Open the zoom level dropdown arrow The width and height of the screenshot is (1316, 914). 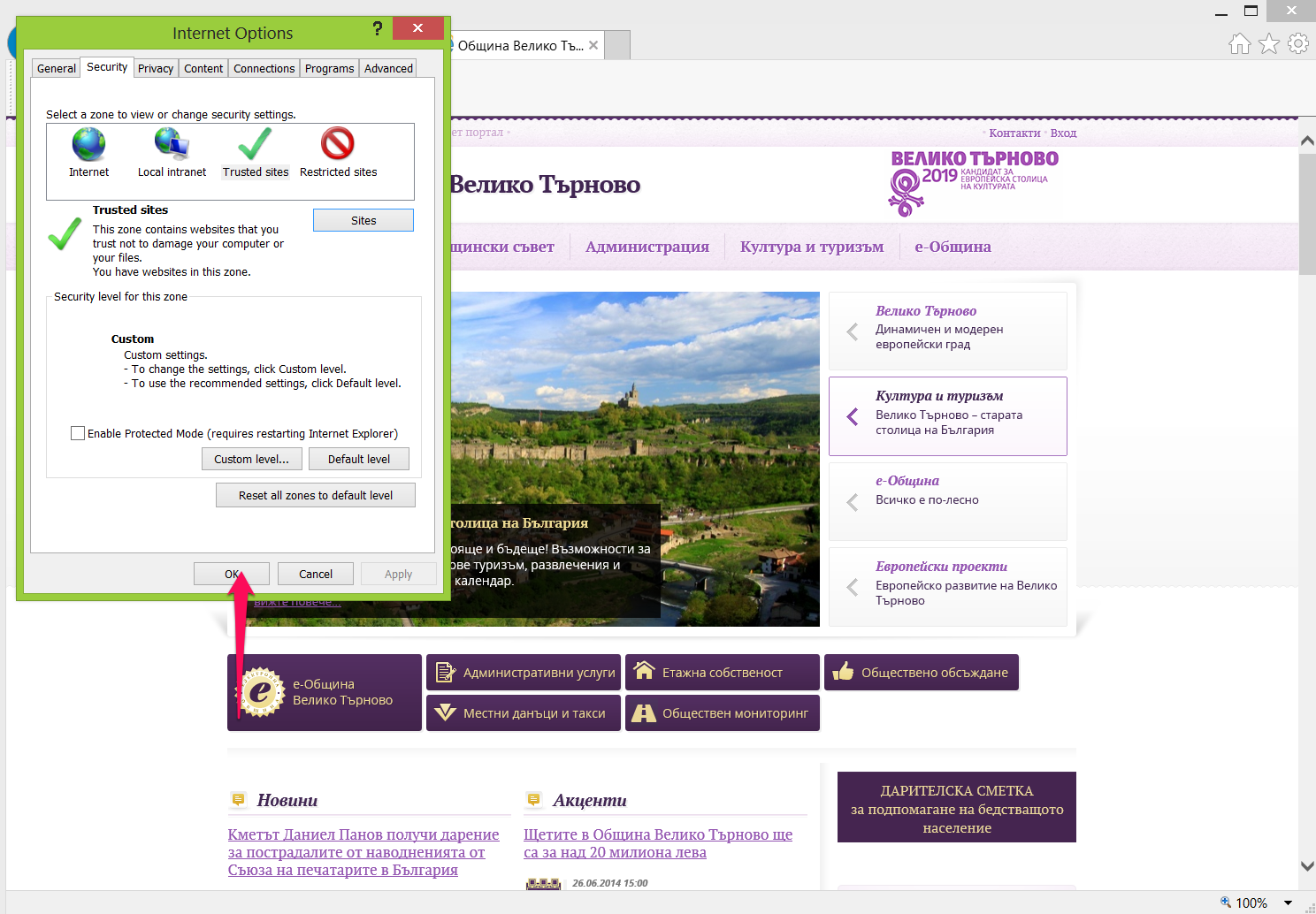pyautogui.click(x=1289, y=903)
